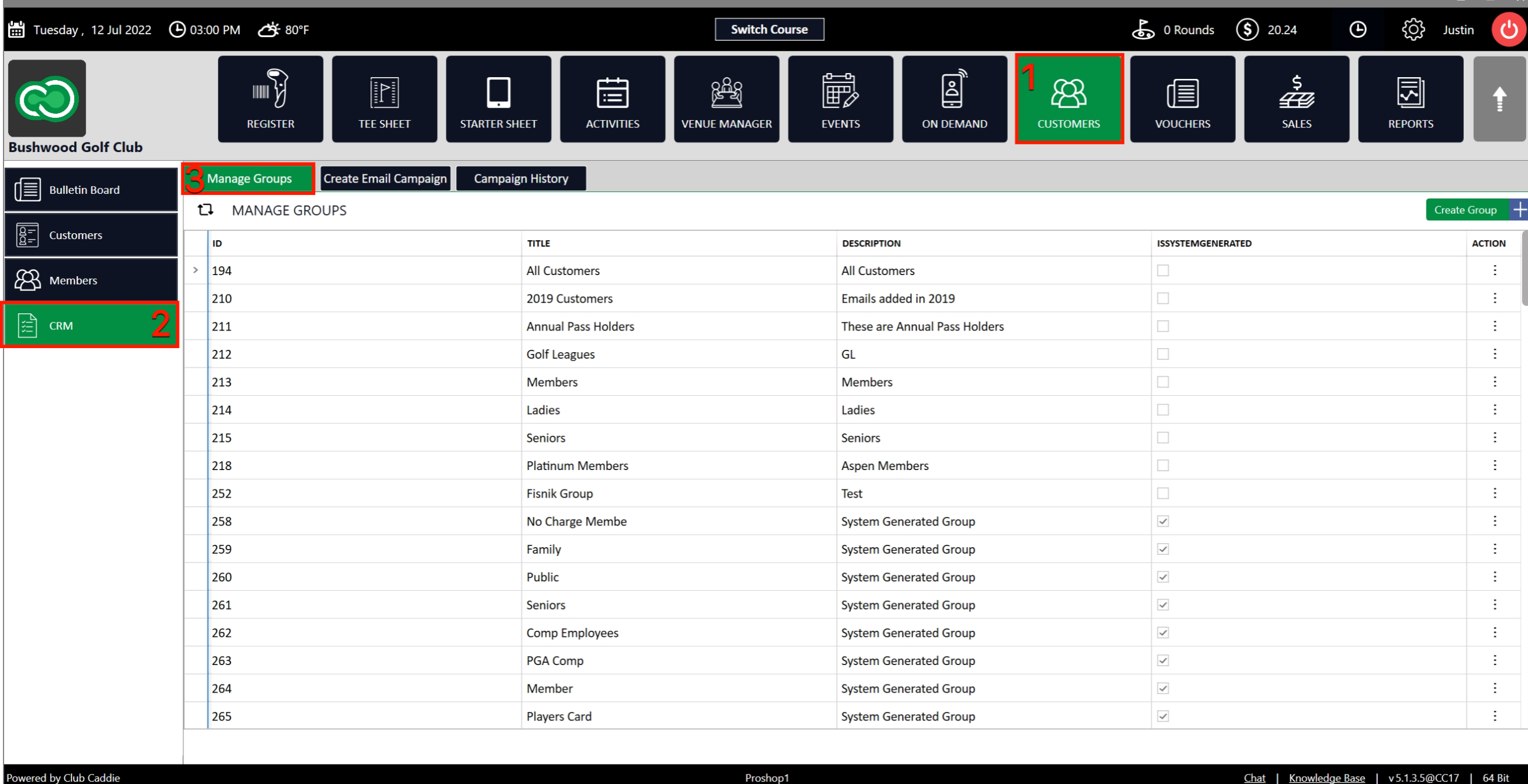The width and height of the screenshot is (1528, 784).
Task: Expand the All Customers row chevron
Action: (x=196, y=270)
